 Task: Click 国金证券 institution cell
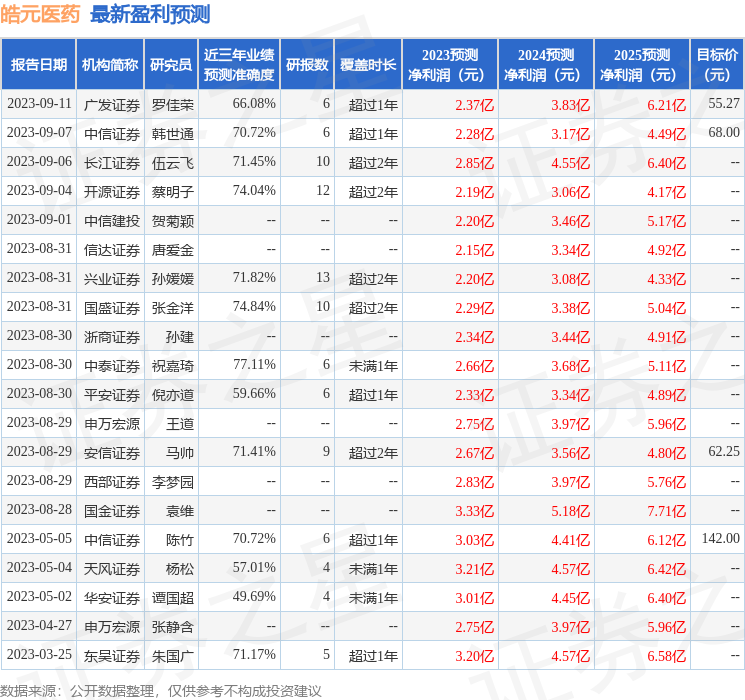(x=112, y=511)
